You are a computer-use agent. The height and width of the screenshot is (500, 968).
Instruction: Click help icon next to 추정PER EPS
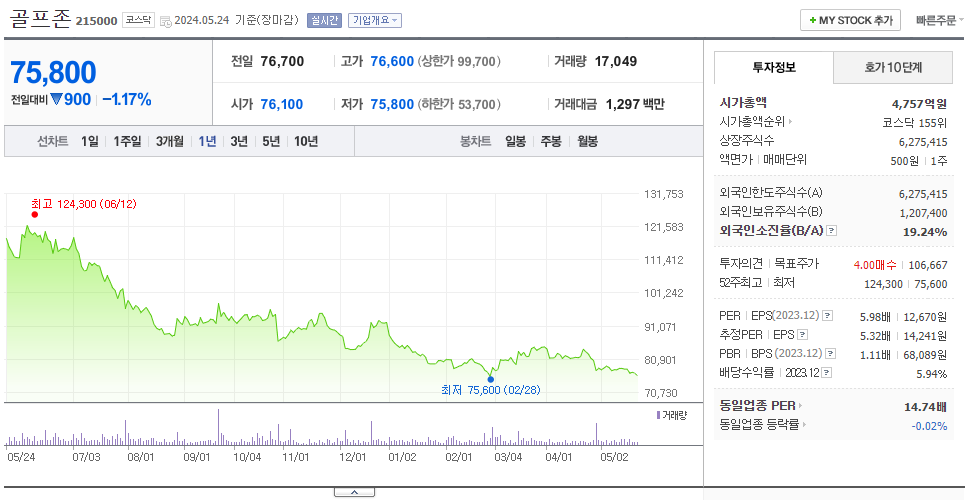tap(803, 335)
